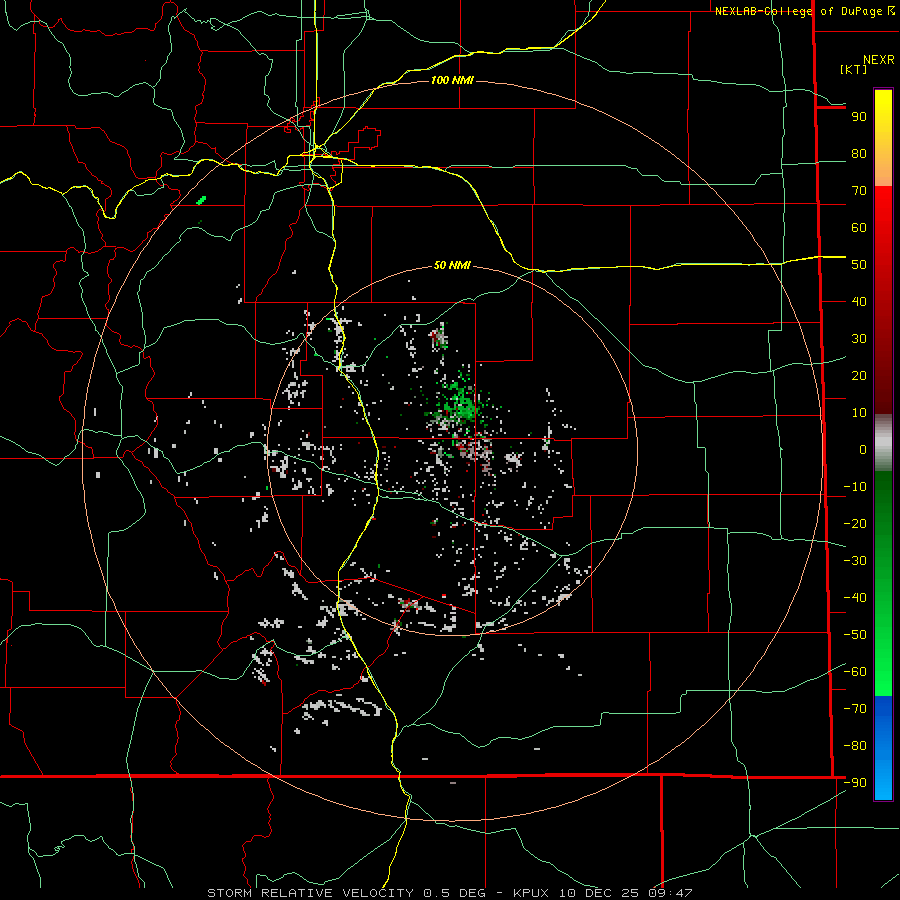
Task: Click the -10 tick label on velocity scale
Action: pos(855,487)
